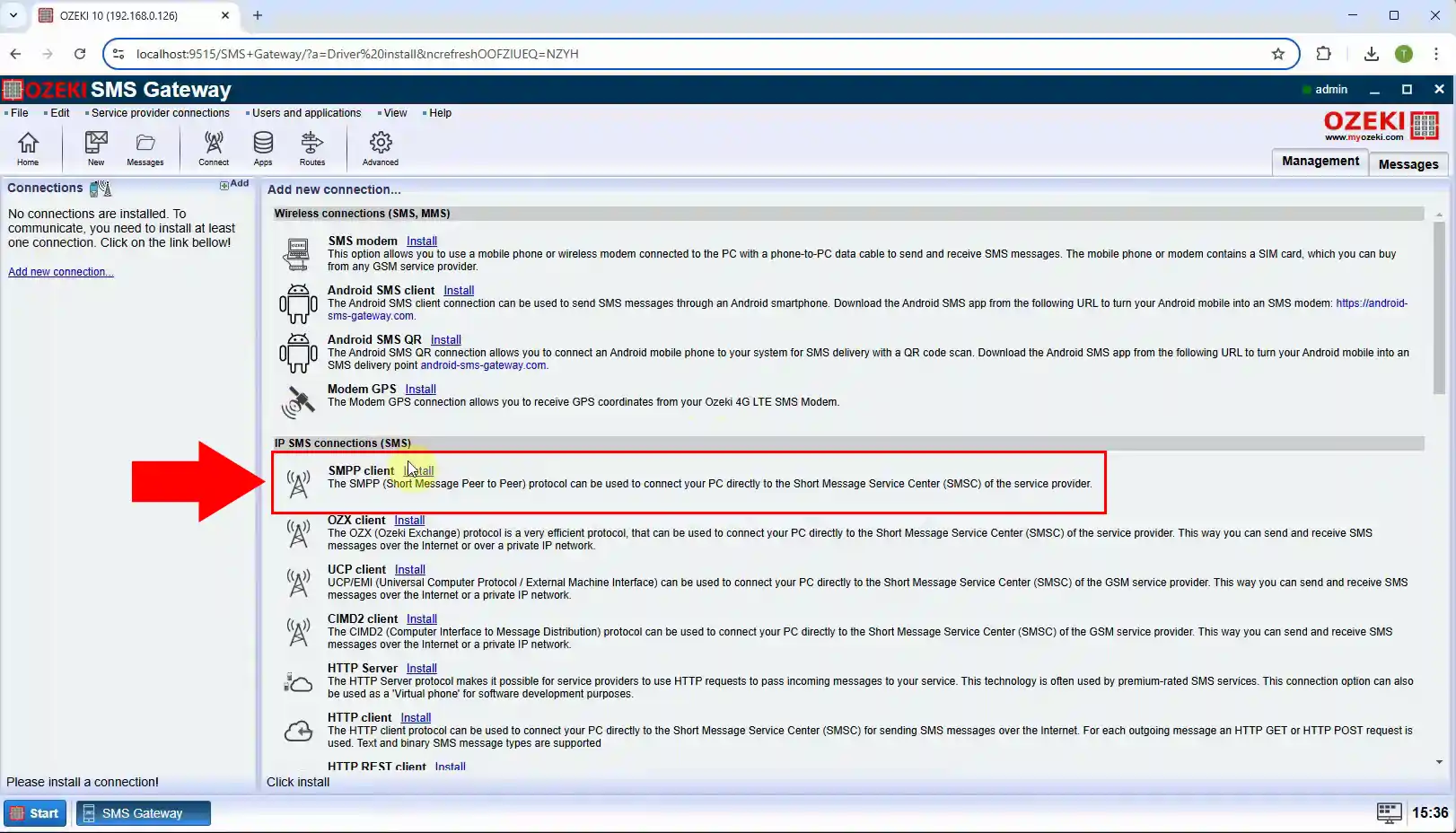Open the Apps database toolbar icon

(263, 148)
